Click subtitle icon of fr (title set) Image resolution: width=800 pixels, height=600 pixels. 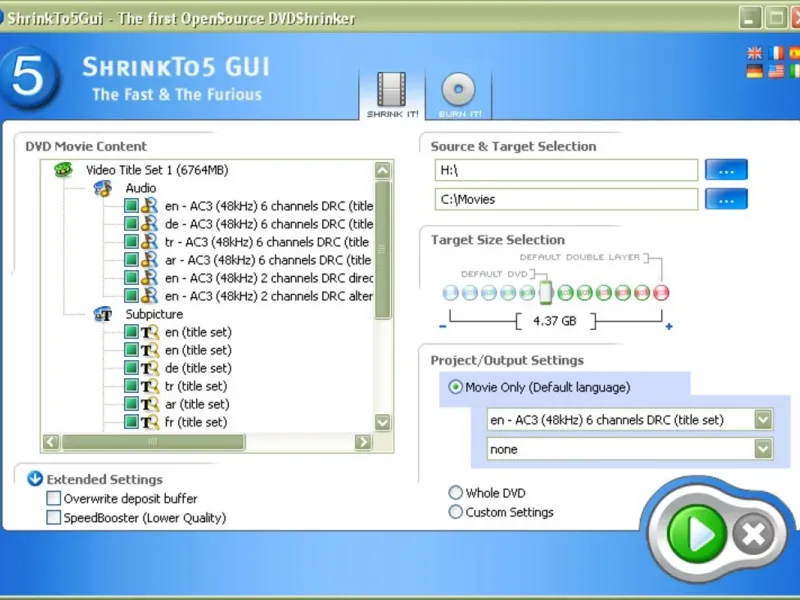[149, 422]
